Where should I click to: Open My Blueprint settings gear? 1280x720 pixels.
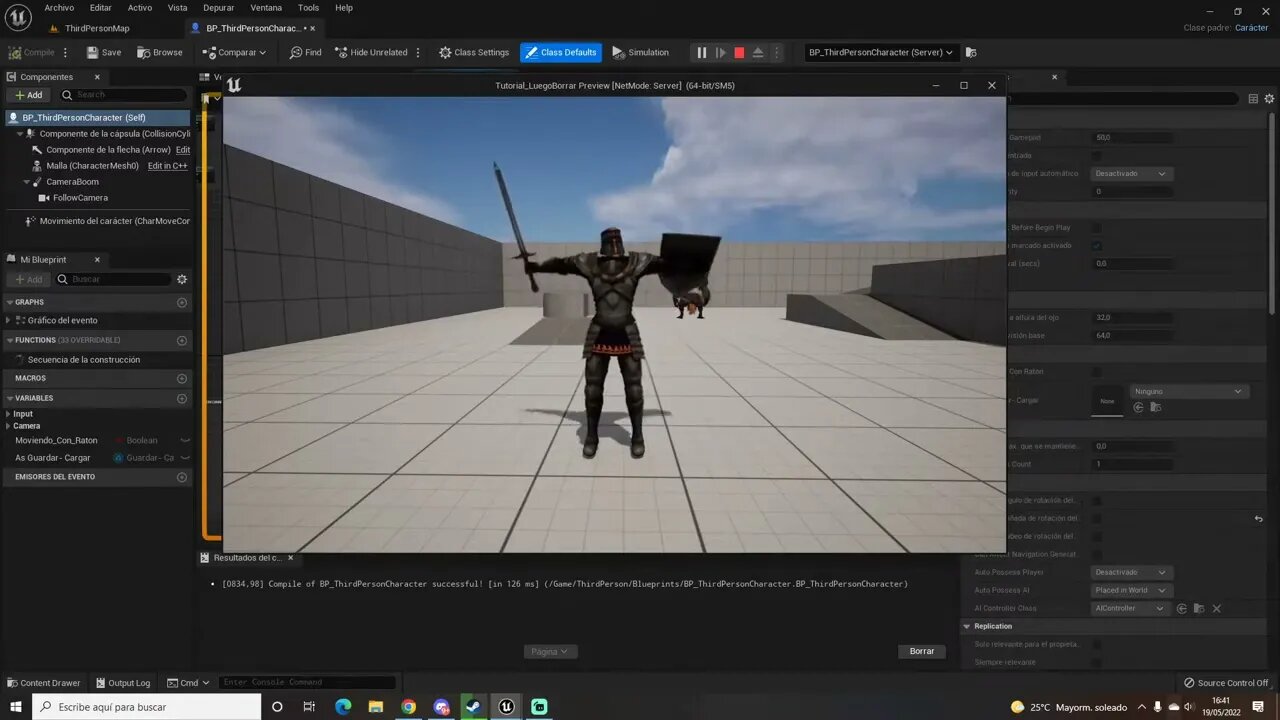tap(182, 279)
